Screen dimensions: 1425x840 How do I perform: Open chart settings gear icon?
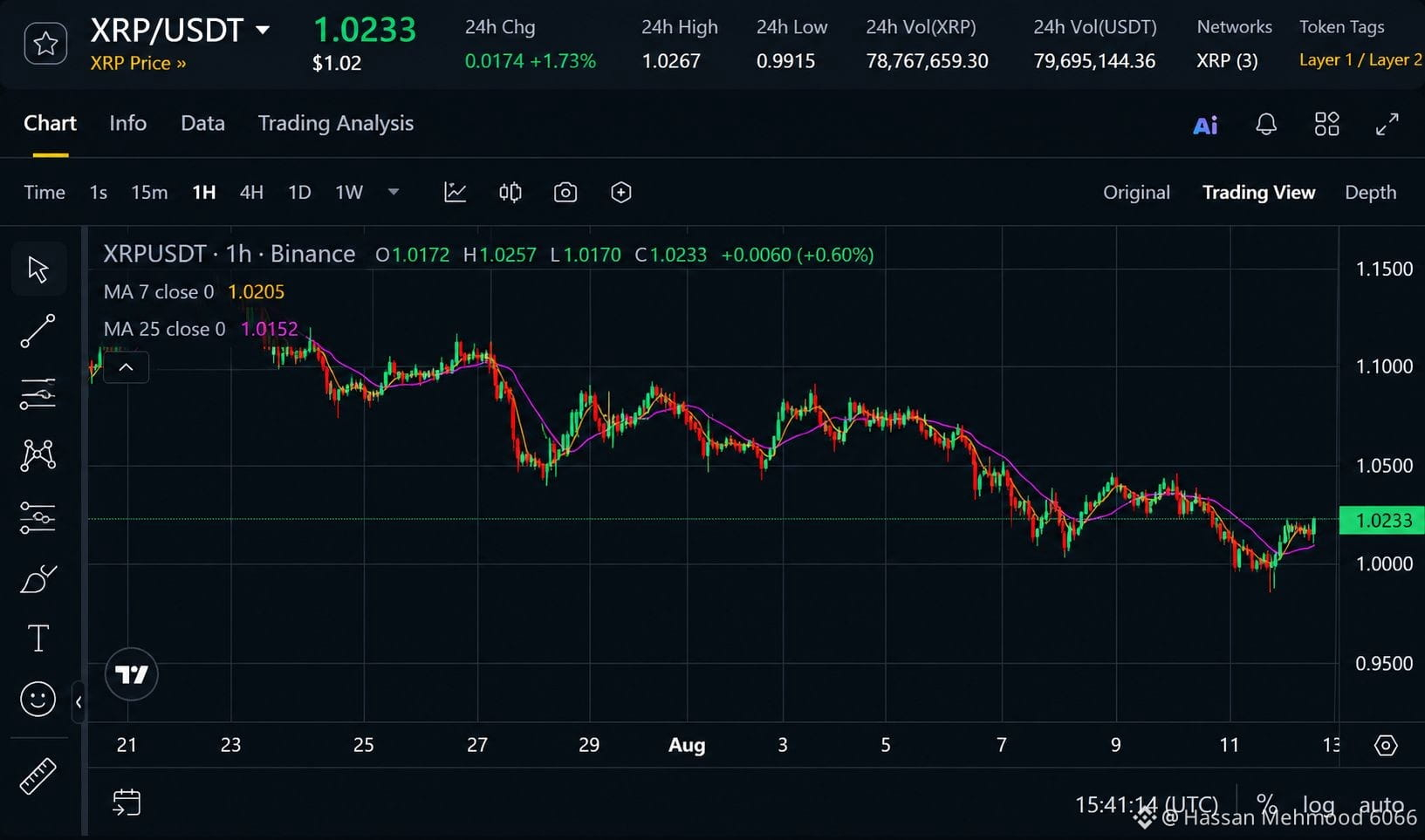point(1386,745)
